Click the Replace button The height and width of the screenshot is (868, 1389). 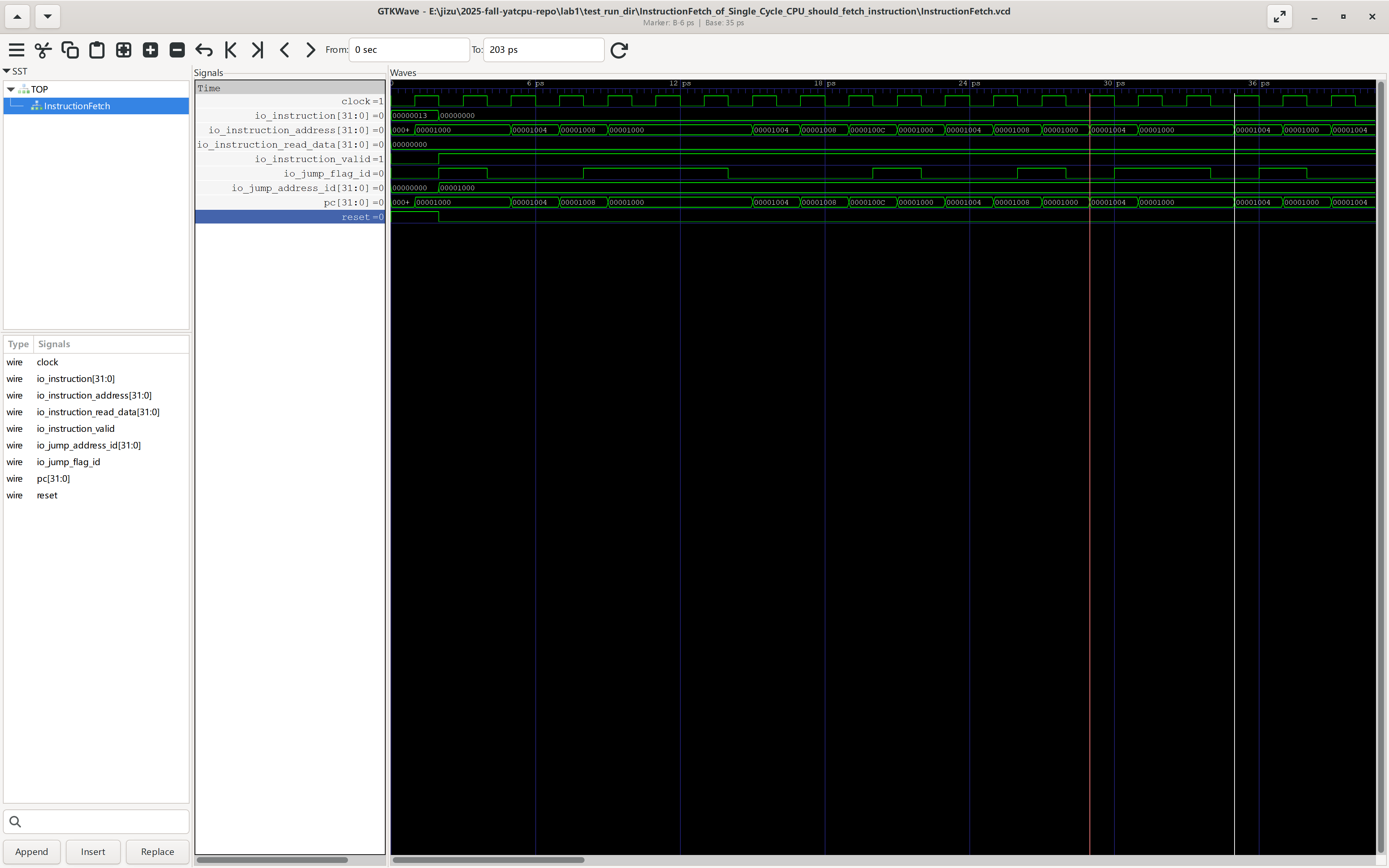point(157,851)
